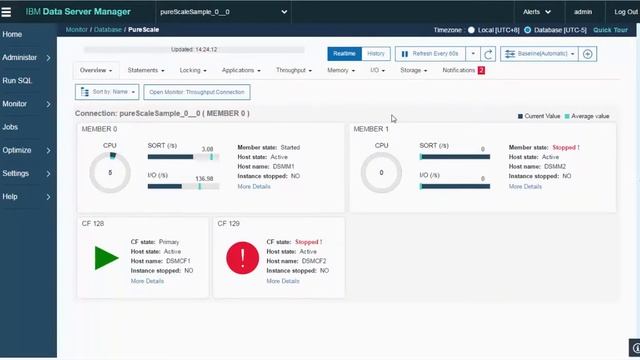Image resolution: width=640 pixels, height=360 pixels.
Task: Click MEMBER 0 SORT (/s) bar
Action: point(183,157)
